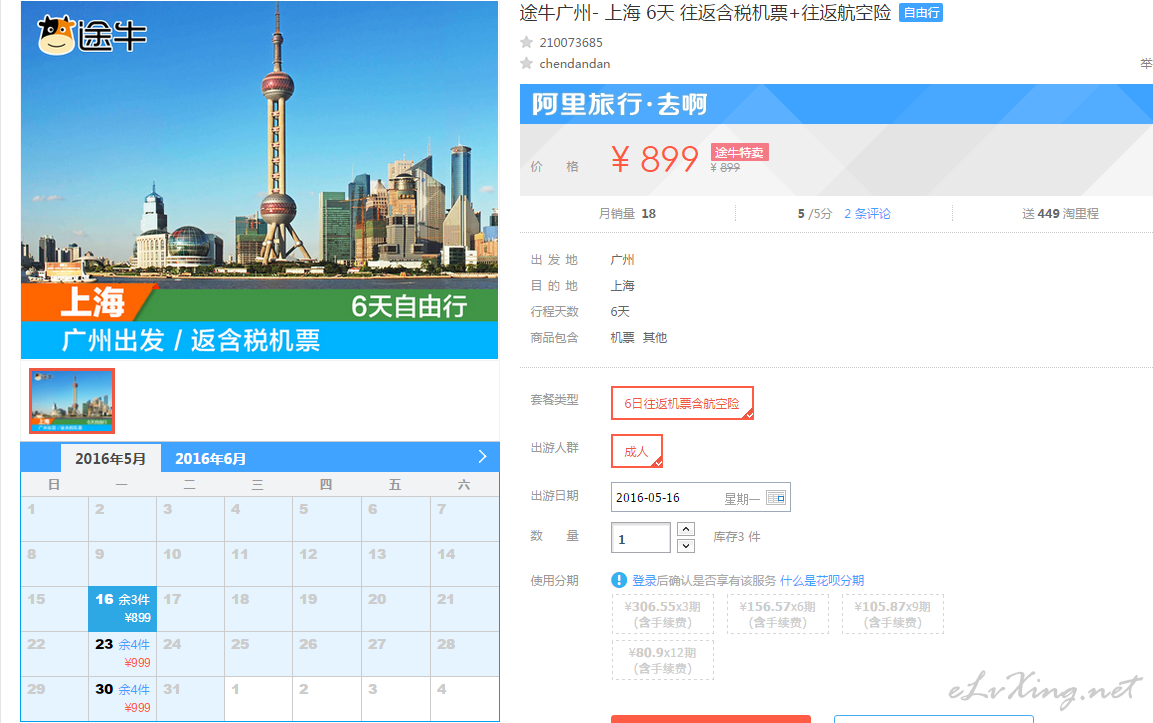This screenshot has height=723, width=1153.
Task: Select the 成人 traveler group option
Action: coord(637,451)
